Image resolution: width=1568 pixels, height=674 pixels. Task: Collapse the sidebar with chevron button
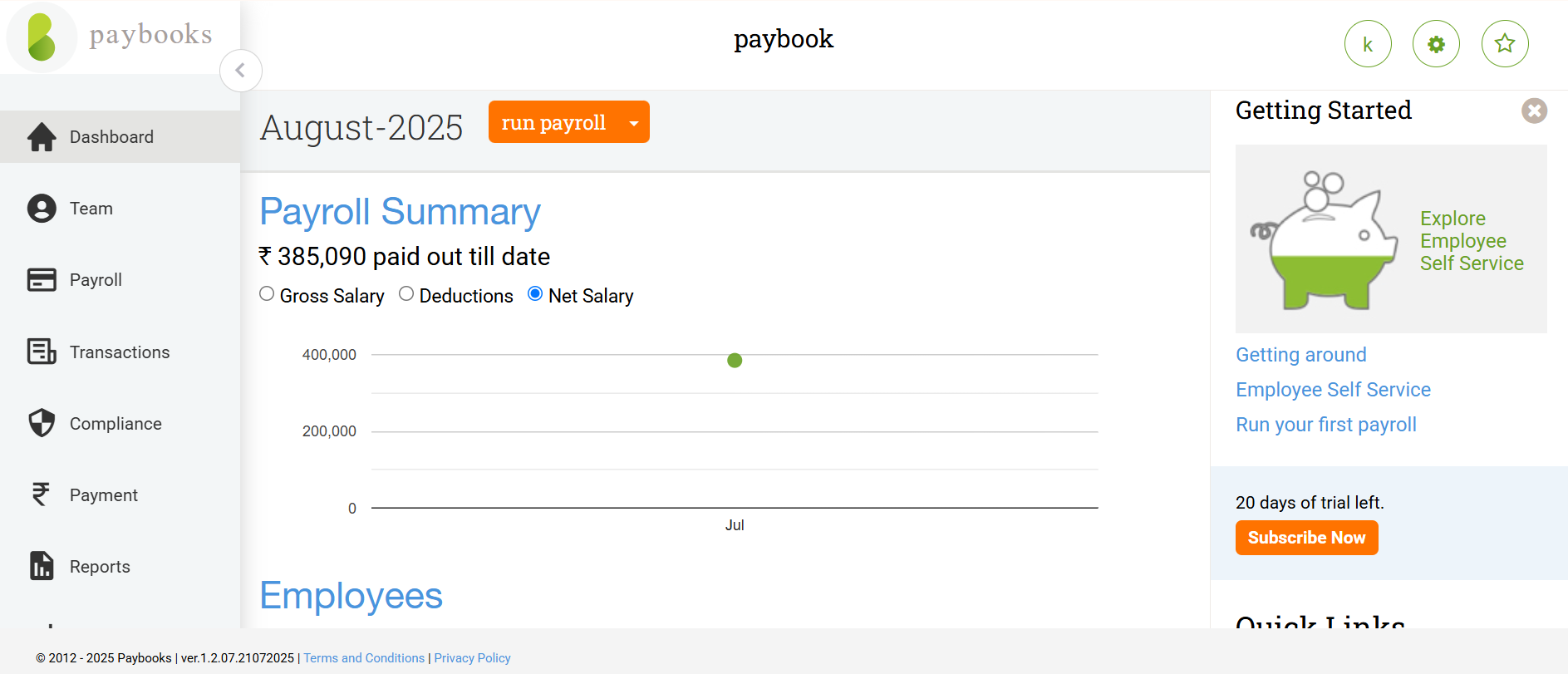click(240, 71)
